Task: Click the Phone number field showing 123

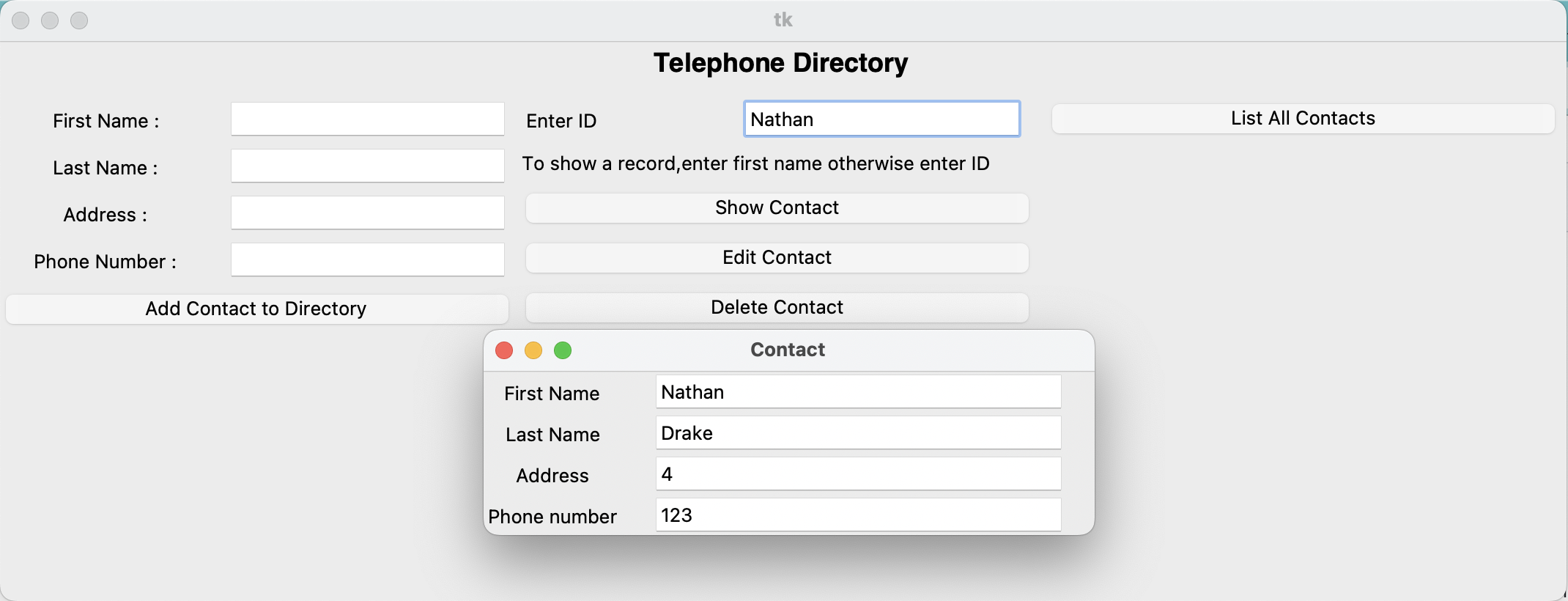Action: 857,515
